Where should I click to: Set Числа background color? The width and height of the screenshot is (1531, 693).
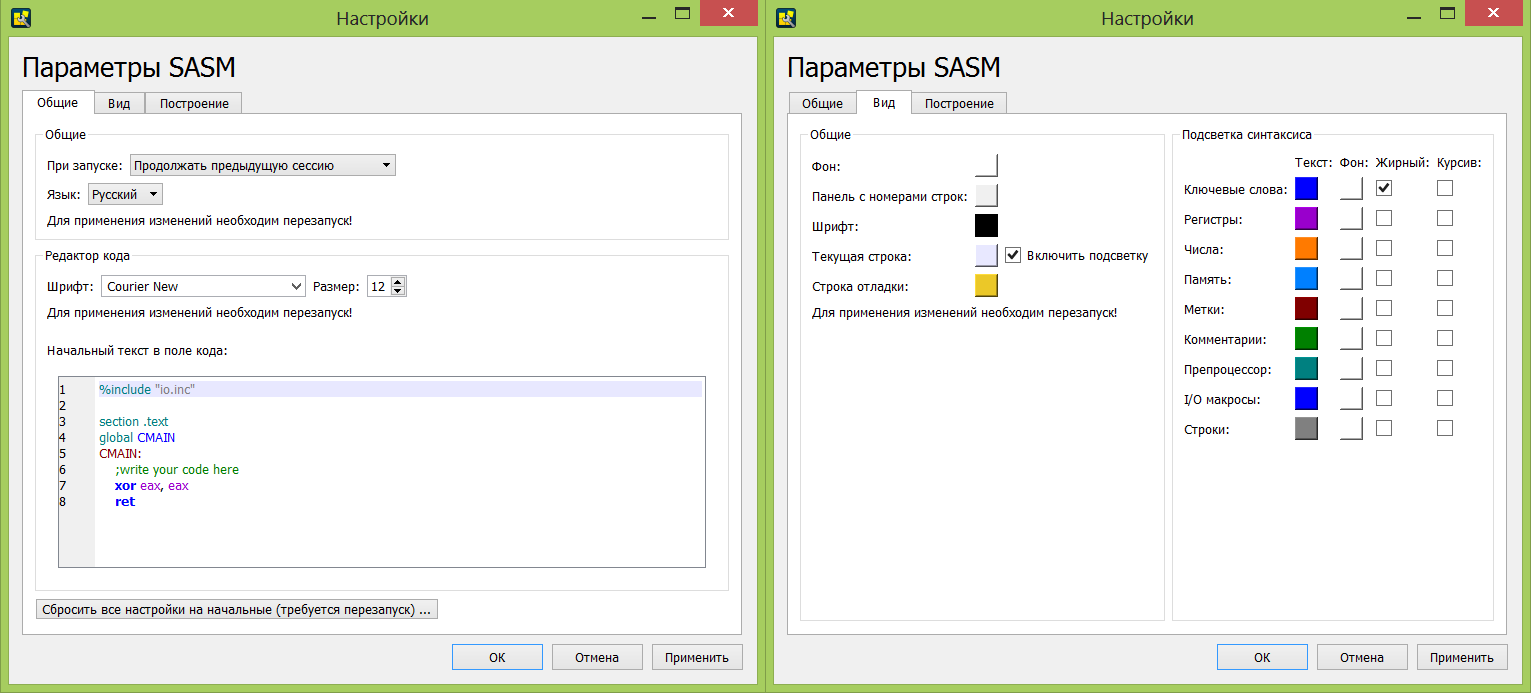click(1351, 248)
